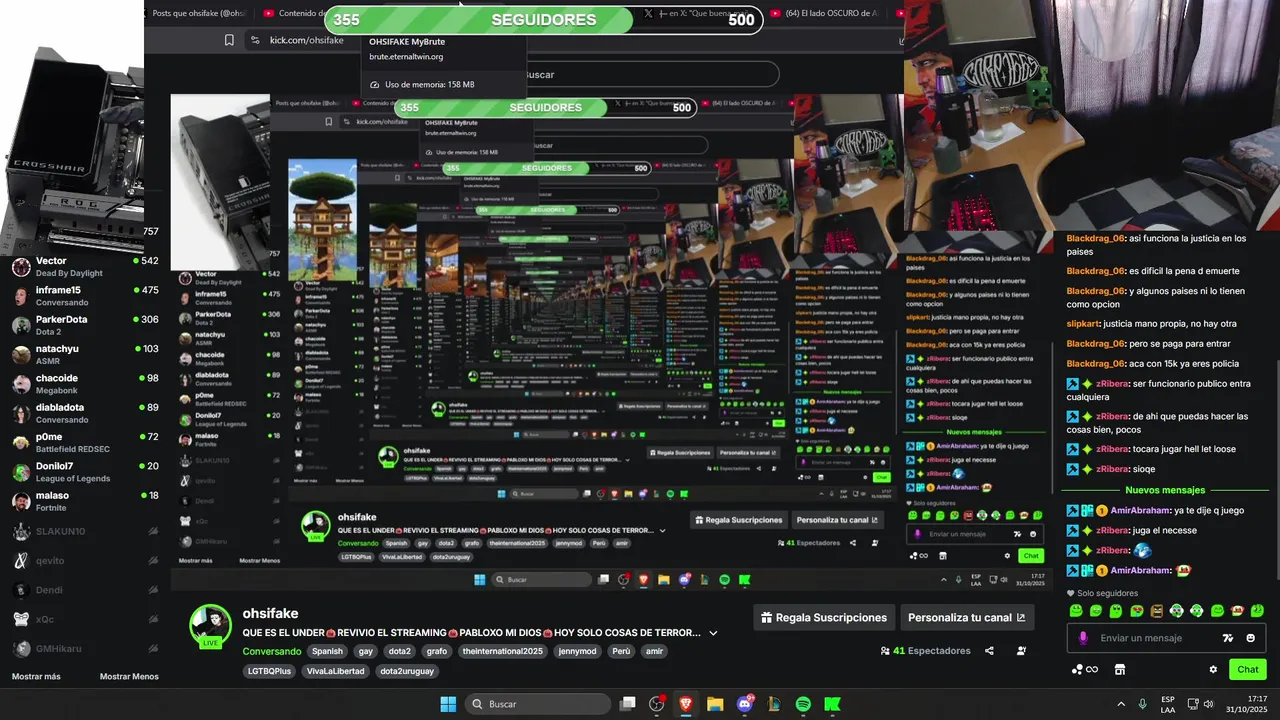
Task: Open p0me's Battlefield REDSEC channel
Action: coord(85,443)
